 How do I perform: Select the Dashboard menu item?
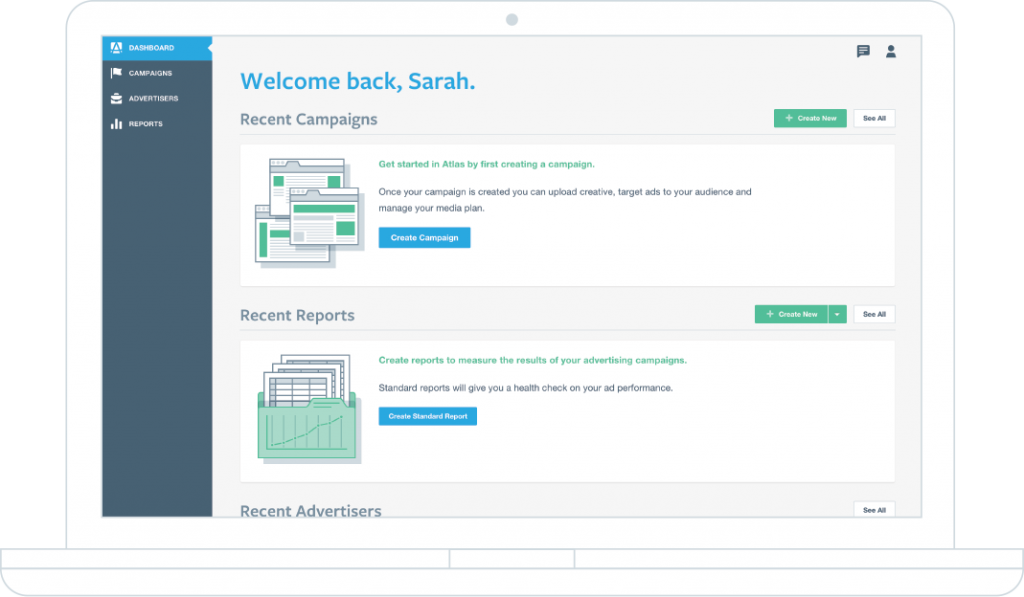[x=151, y=48]
